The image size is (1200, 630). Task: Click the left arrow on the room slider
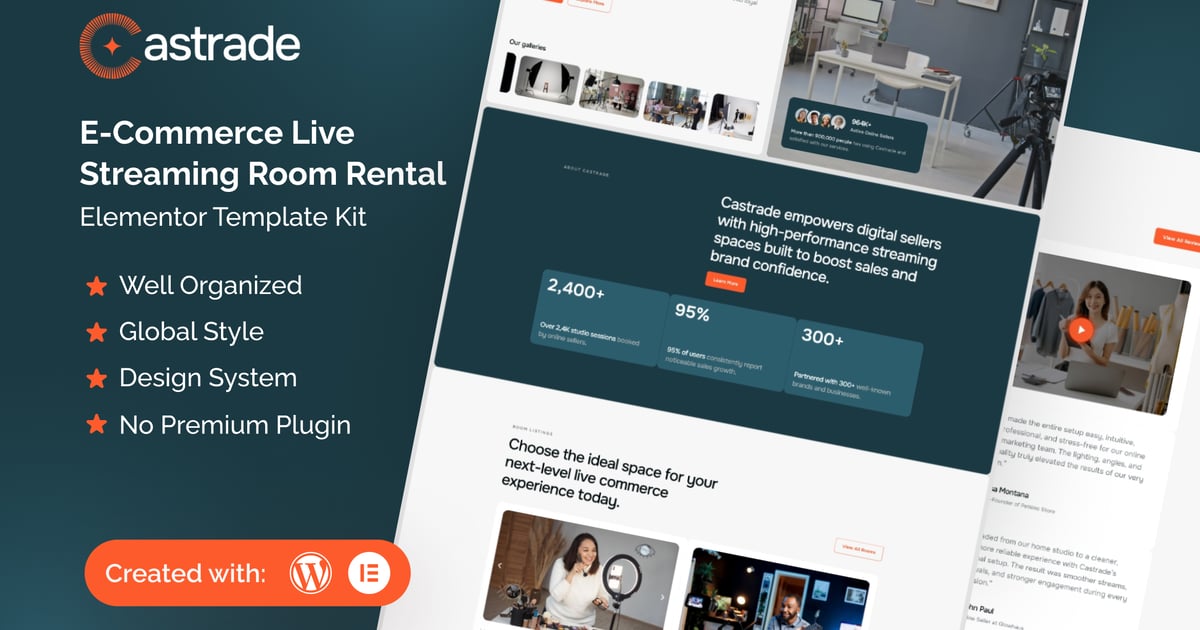tap(502, 566)
